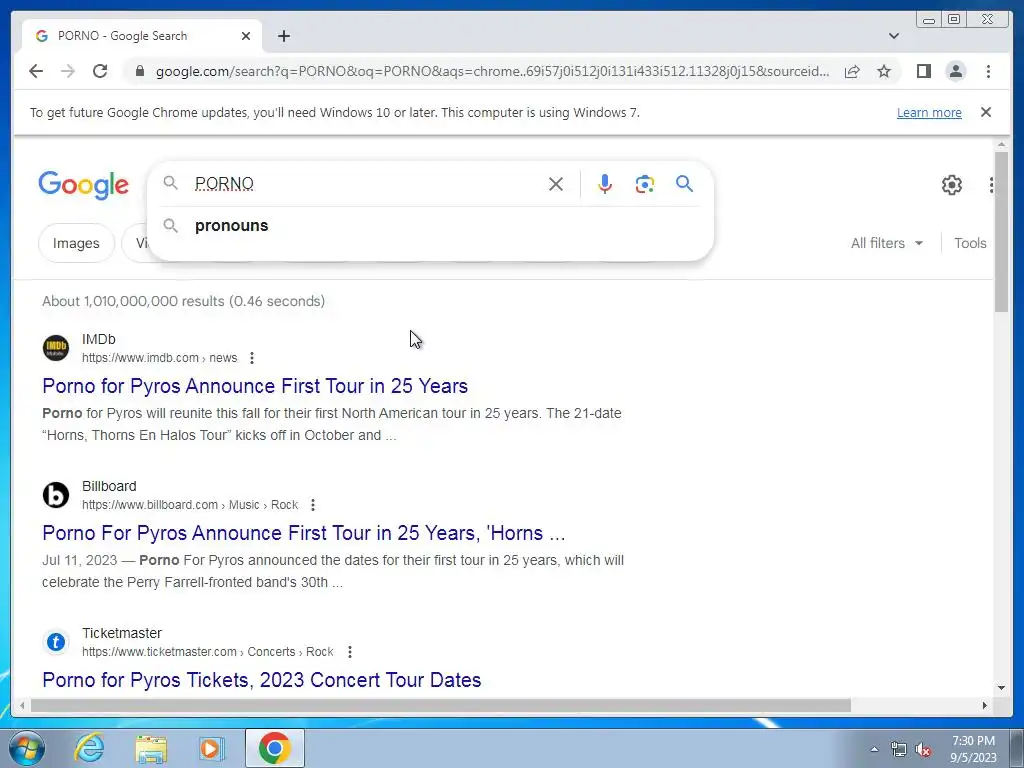Click the horizontal scrollbar right arrow

(x=985, y=705)
